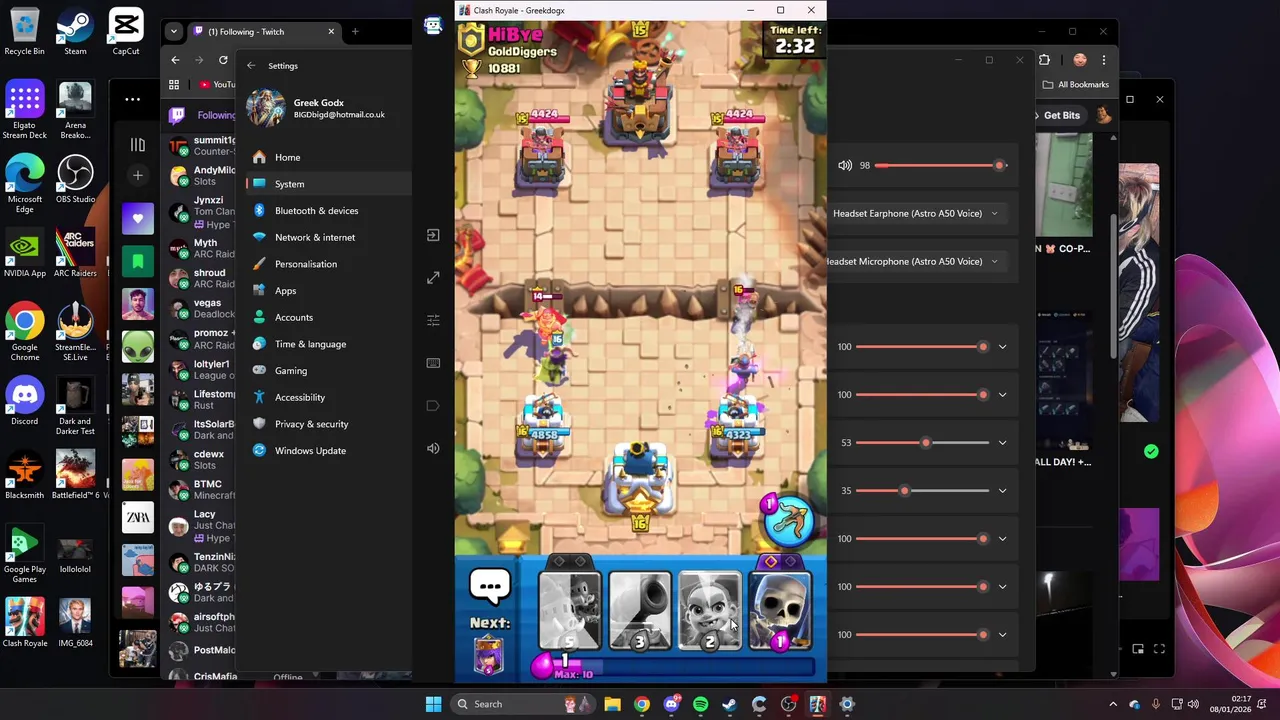Expand the first volume row showing 100
The width and height of the screenshot is (1280, 720).
(x=1002, y=347)
